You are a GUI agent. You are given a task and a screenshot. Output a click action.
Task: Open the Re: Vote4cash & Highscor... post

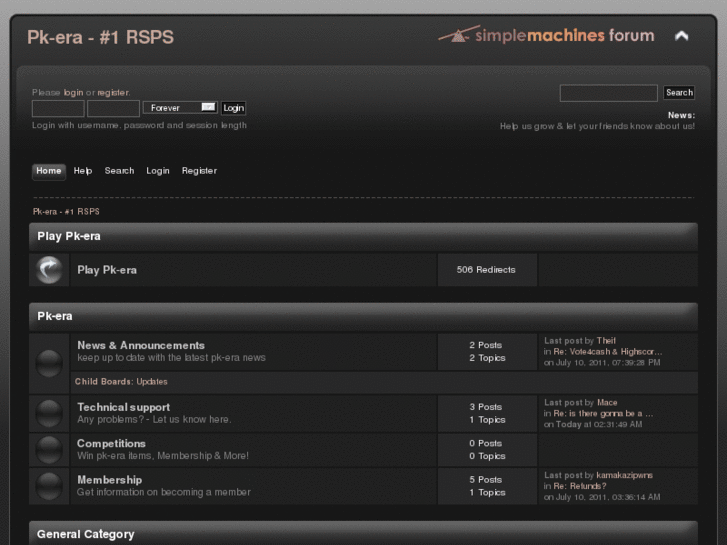point(608,352)
